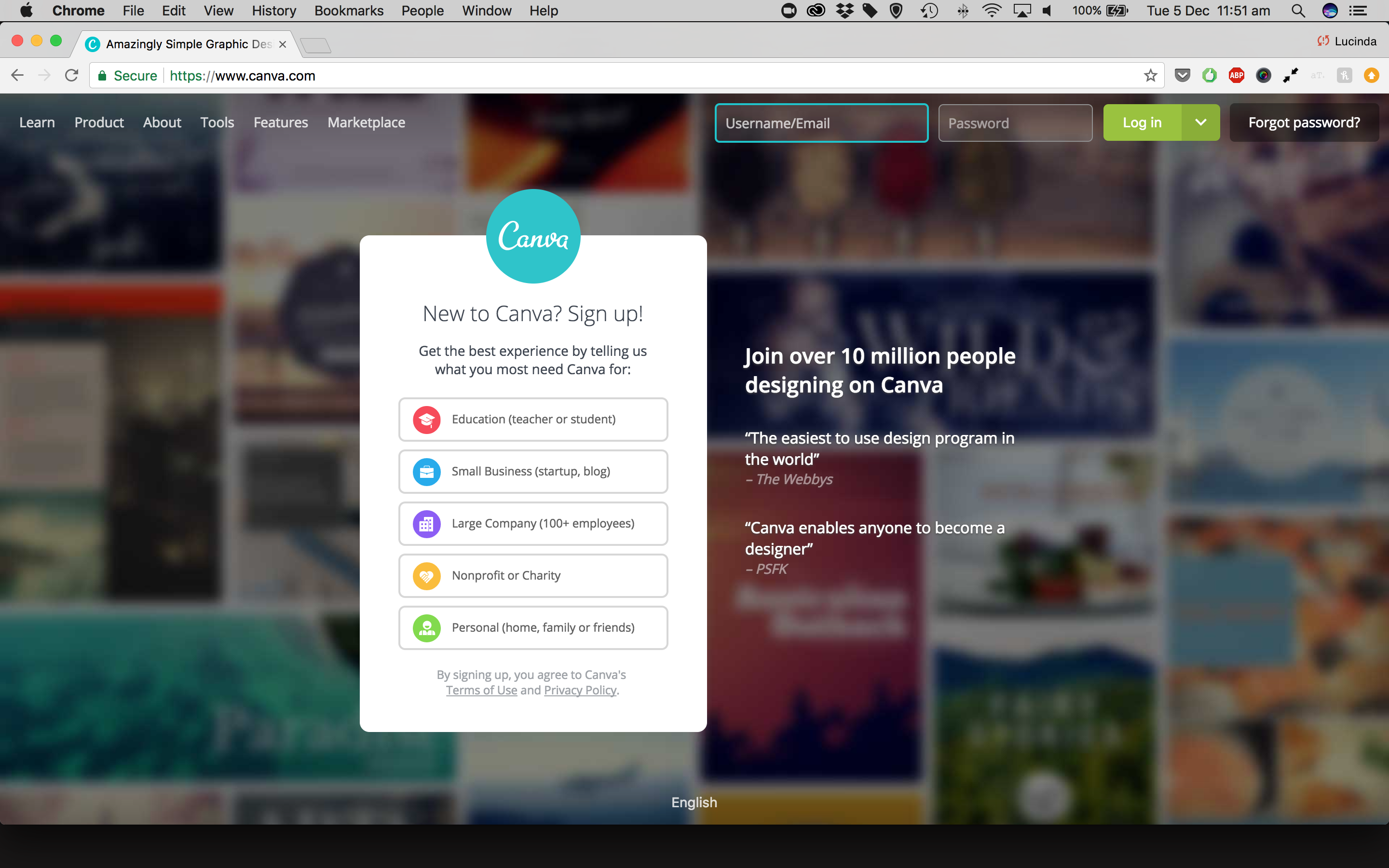Screen dimensions: 1389x868
Task: Click the Creative Cloud menu bar icon
Action: [816, 10]
